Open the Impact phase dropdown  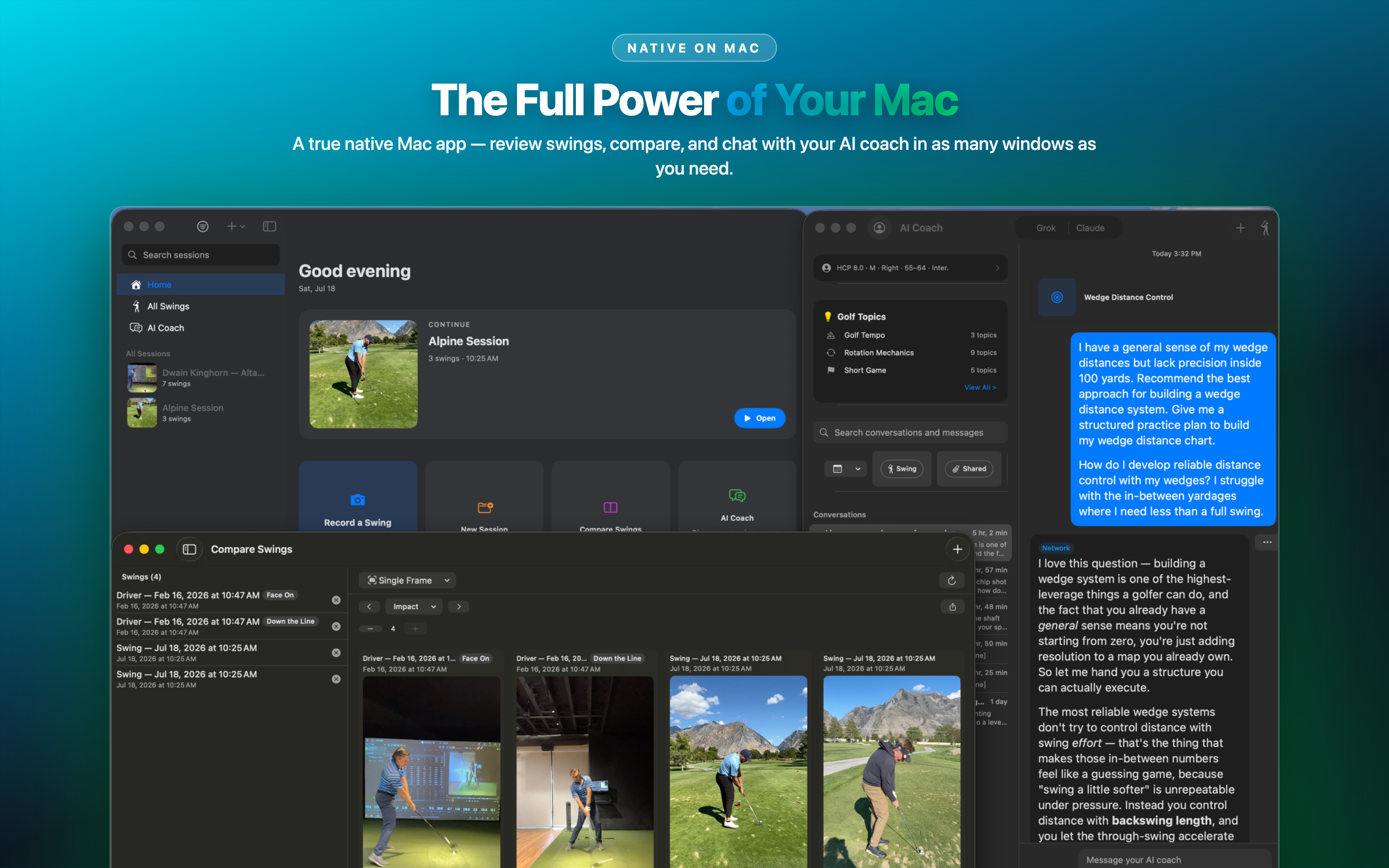414,607
